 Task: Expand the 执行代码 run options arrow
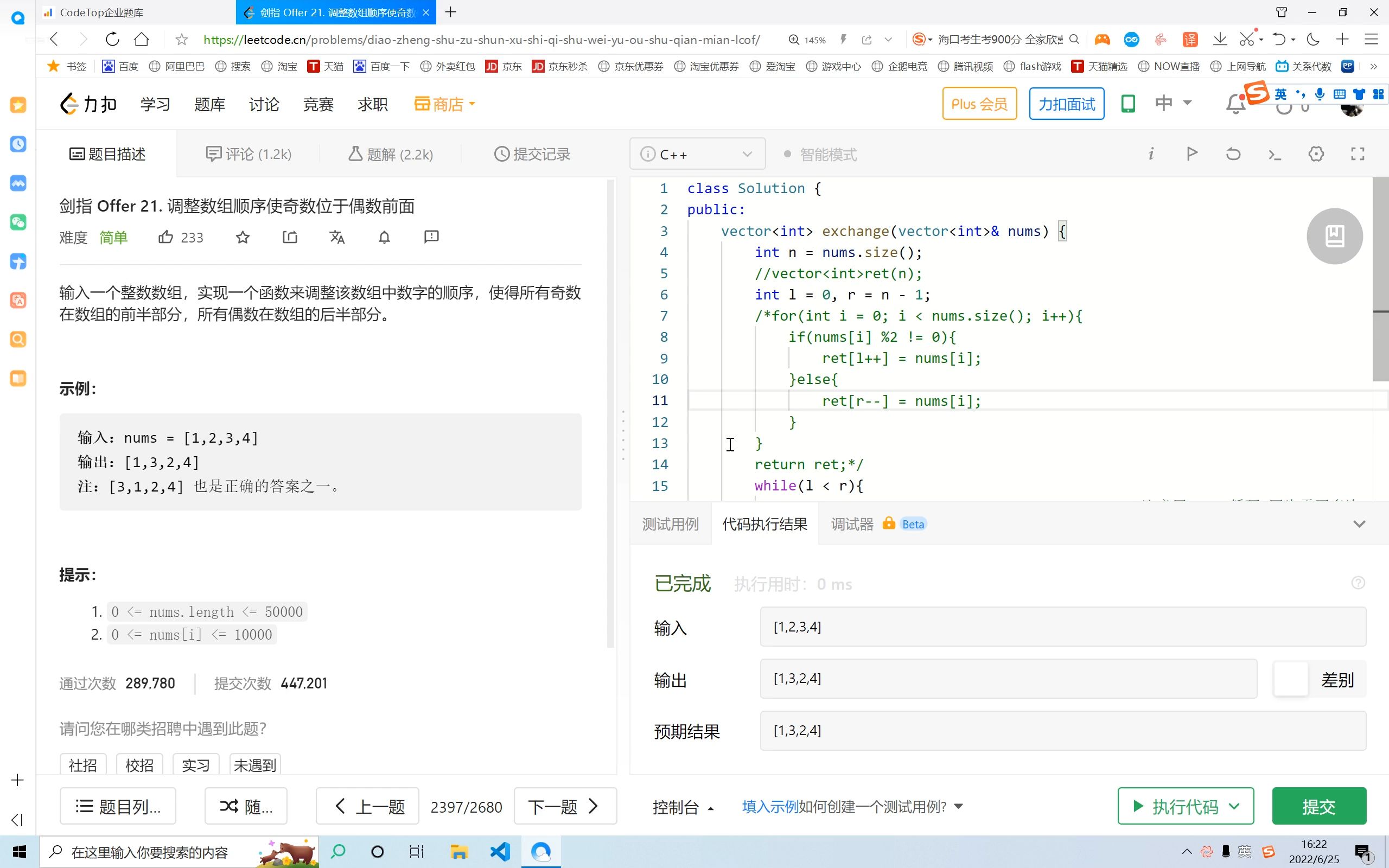[1234, 806]
